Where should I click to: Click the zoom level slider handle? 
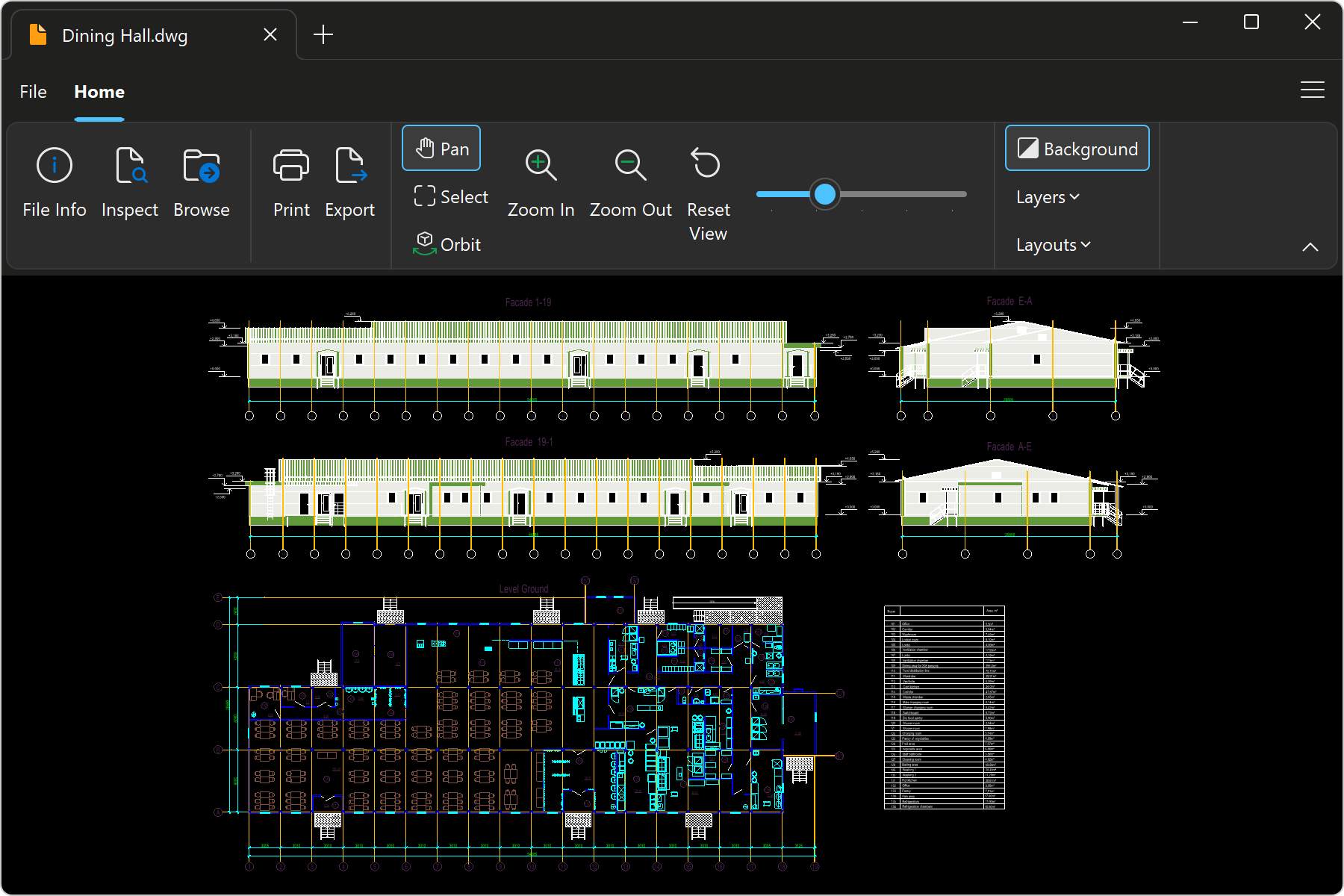[x=825, y=194]
